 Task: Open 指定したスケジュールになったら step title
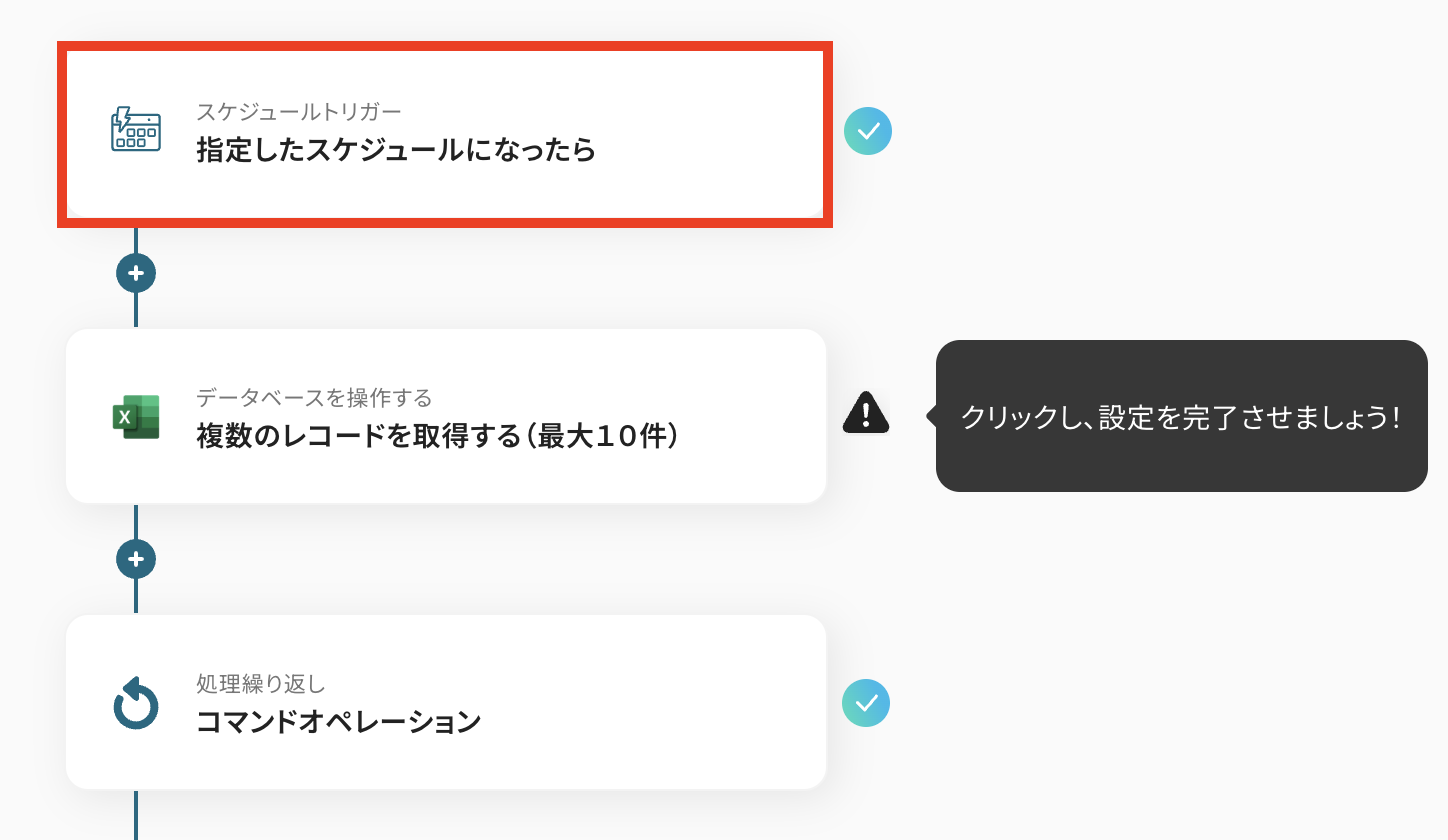(396, 150)
